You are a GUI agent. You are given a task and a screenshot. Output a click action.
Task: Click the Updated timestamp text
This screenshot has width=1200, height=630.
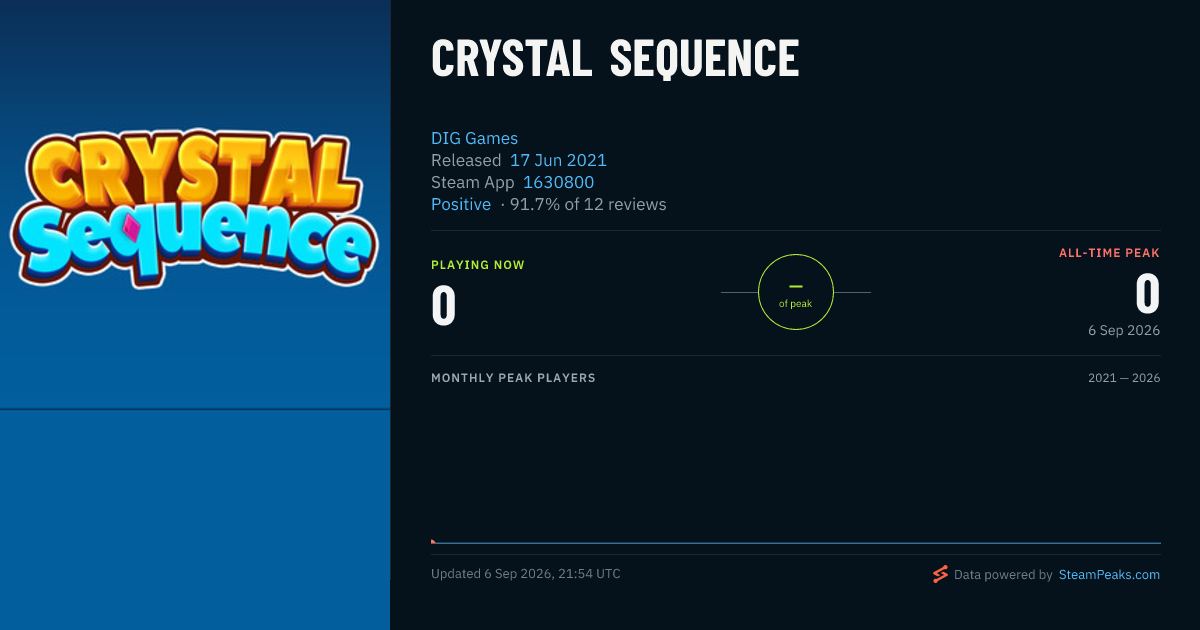click(526, 574)
